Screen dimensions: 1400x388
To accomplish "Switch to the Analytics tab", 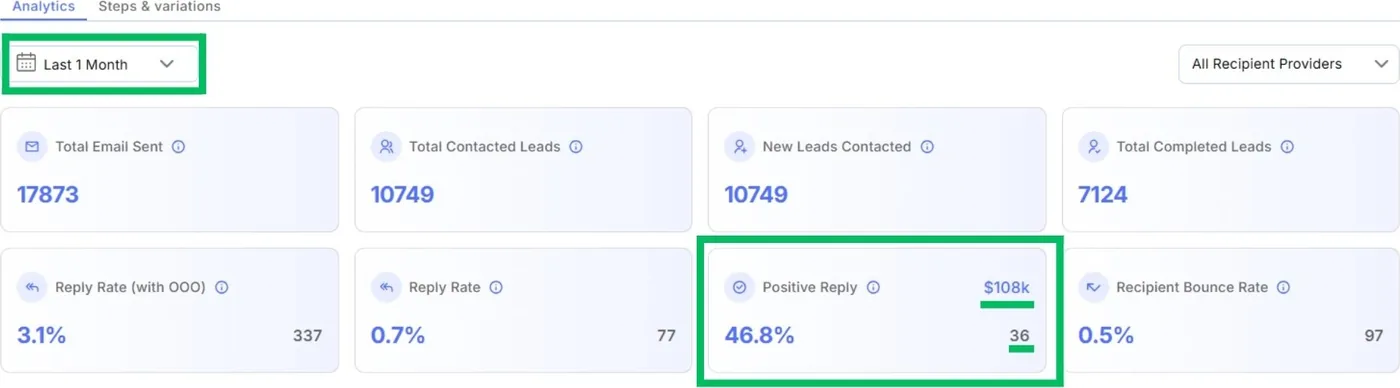I will [x=43, y=7].
